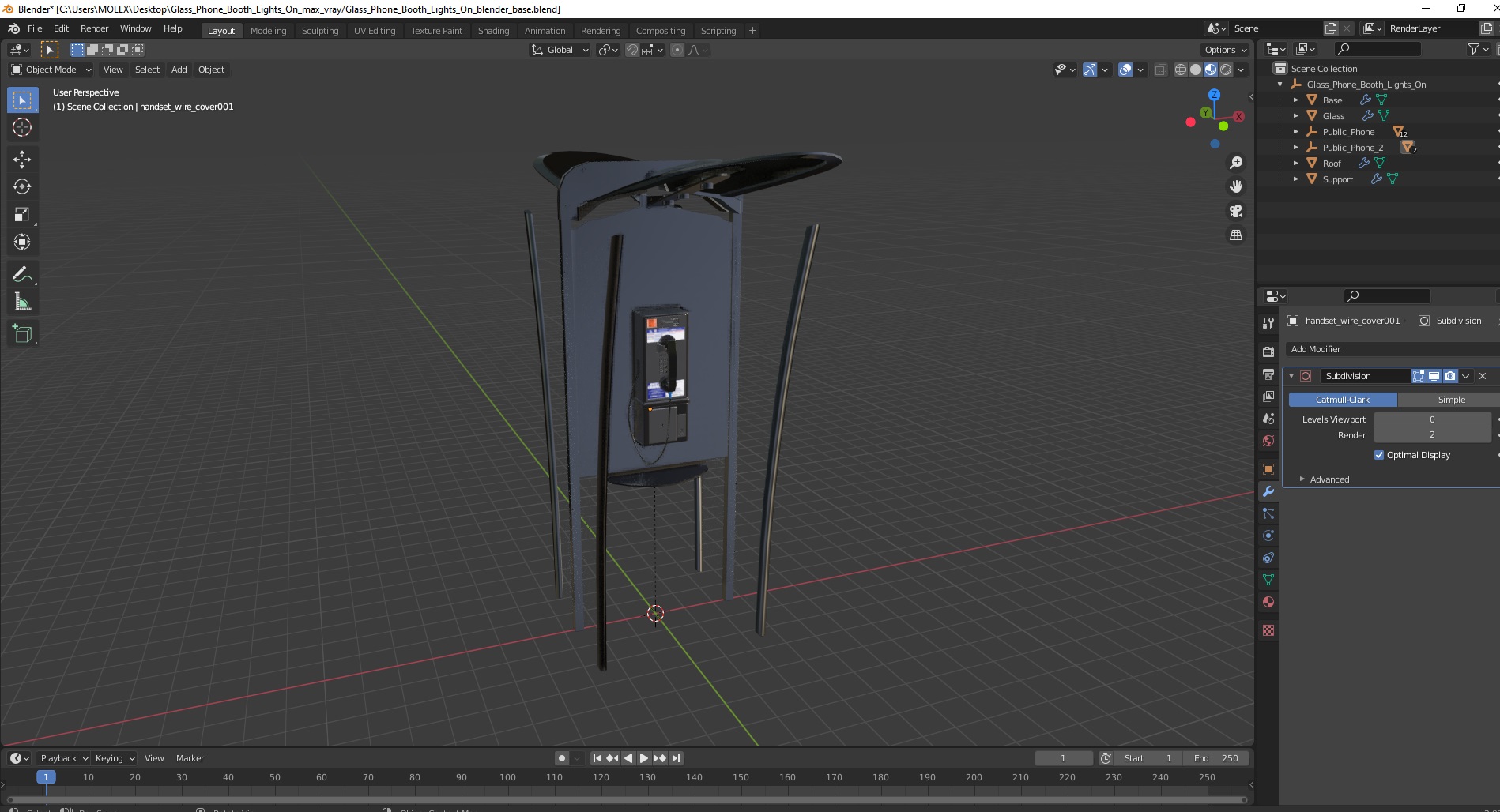The height and width of the screenshot is (812, 1500).
Task: Click the Add Modifier button
Action: coord(1391,349)
